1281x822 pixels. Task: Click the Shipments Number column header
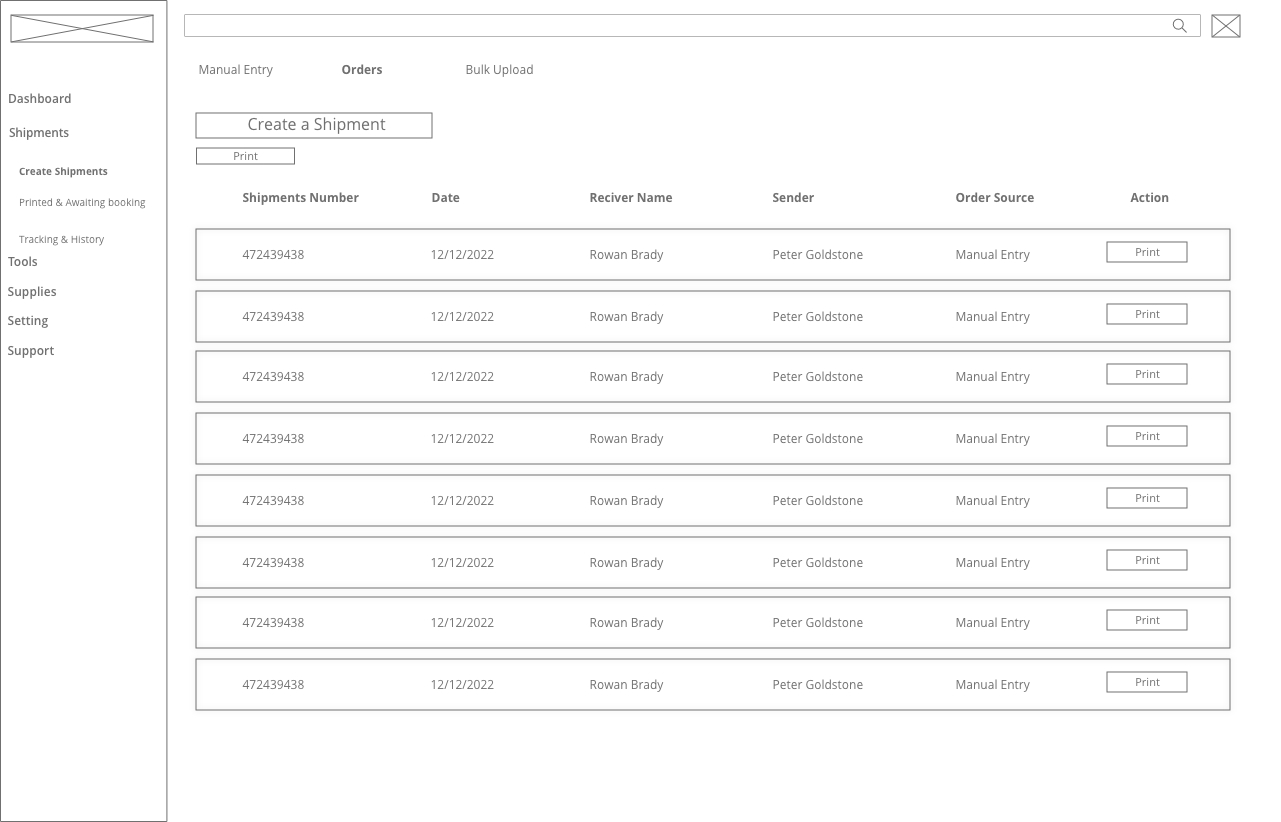coord(300,198)
